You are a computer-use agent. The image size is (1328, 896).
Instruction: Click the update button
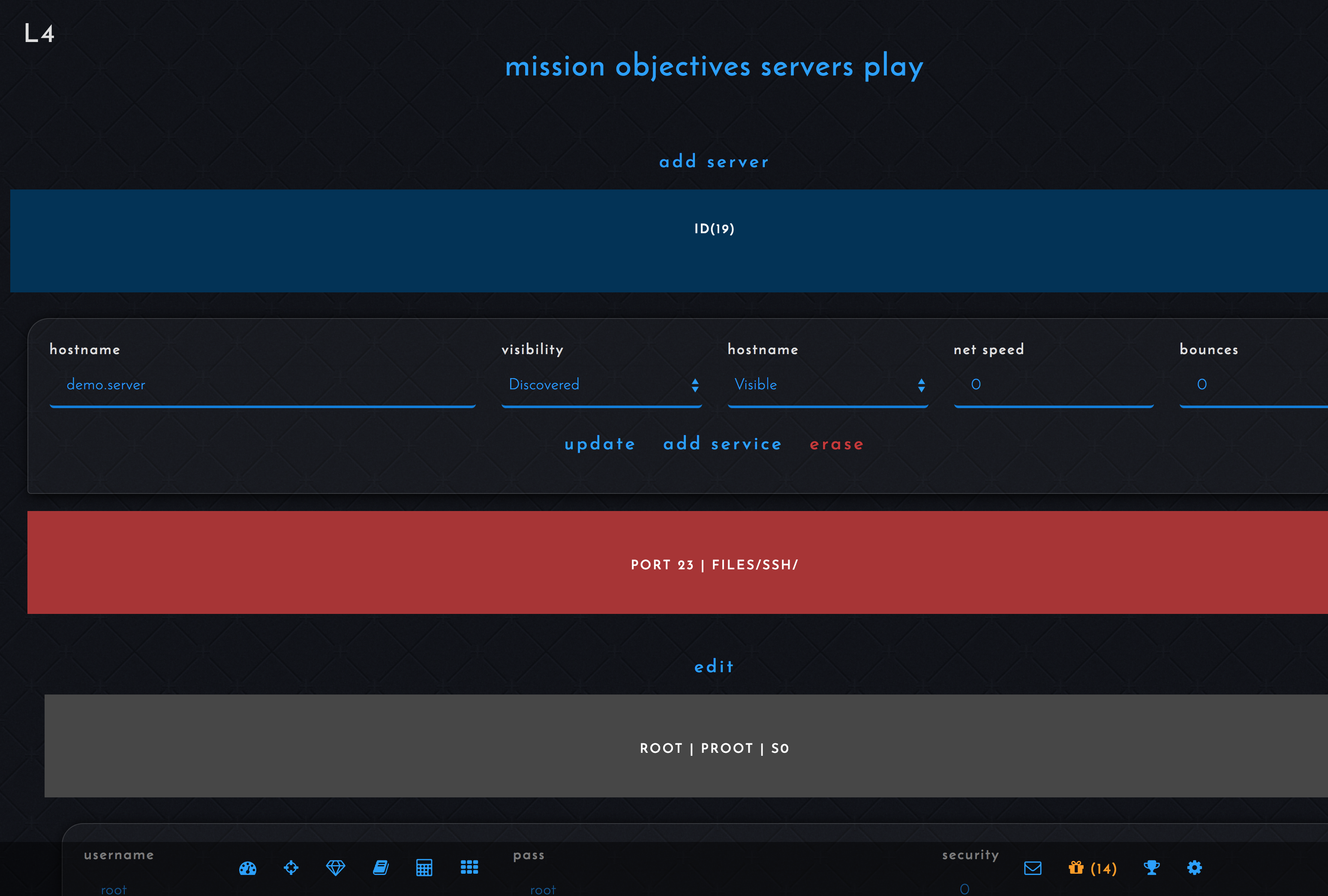pos(599,444)
